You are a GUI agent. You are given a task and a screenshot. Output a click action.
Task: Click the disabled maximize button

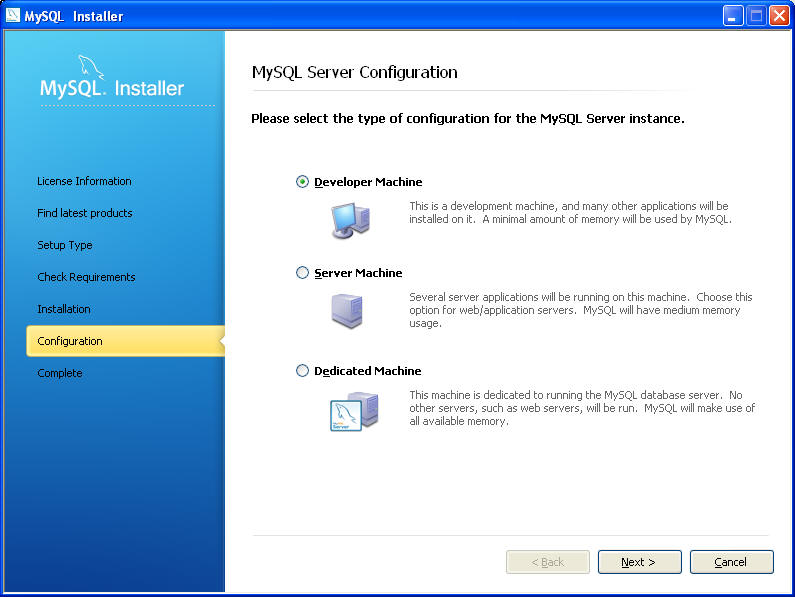coord(756,15)
